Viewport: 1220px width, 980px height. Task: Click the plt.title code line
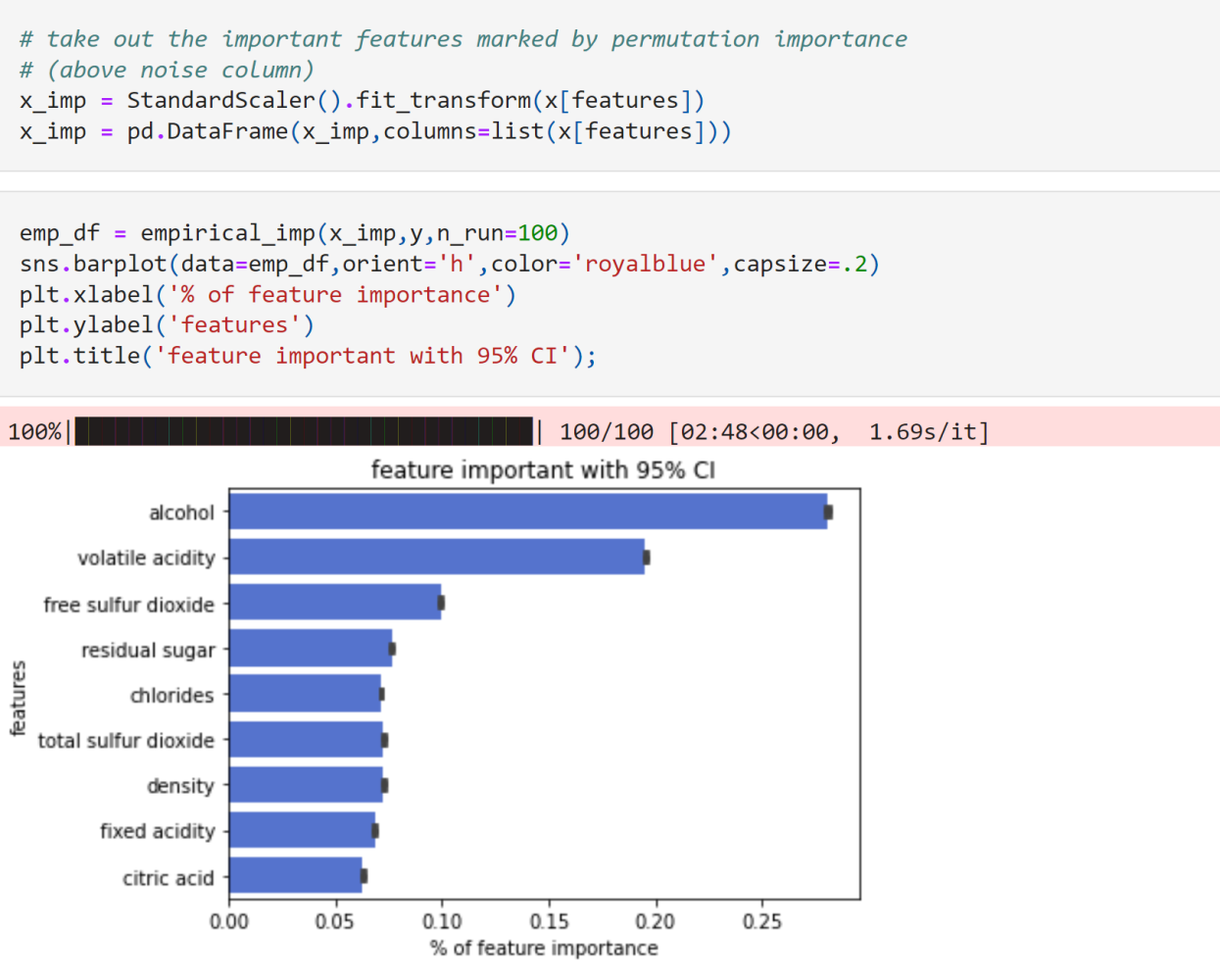coord(308,356)
